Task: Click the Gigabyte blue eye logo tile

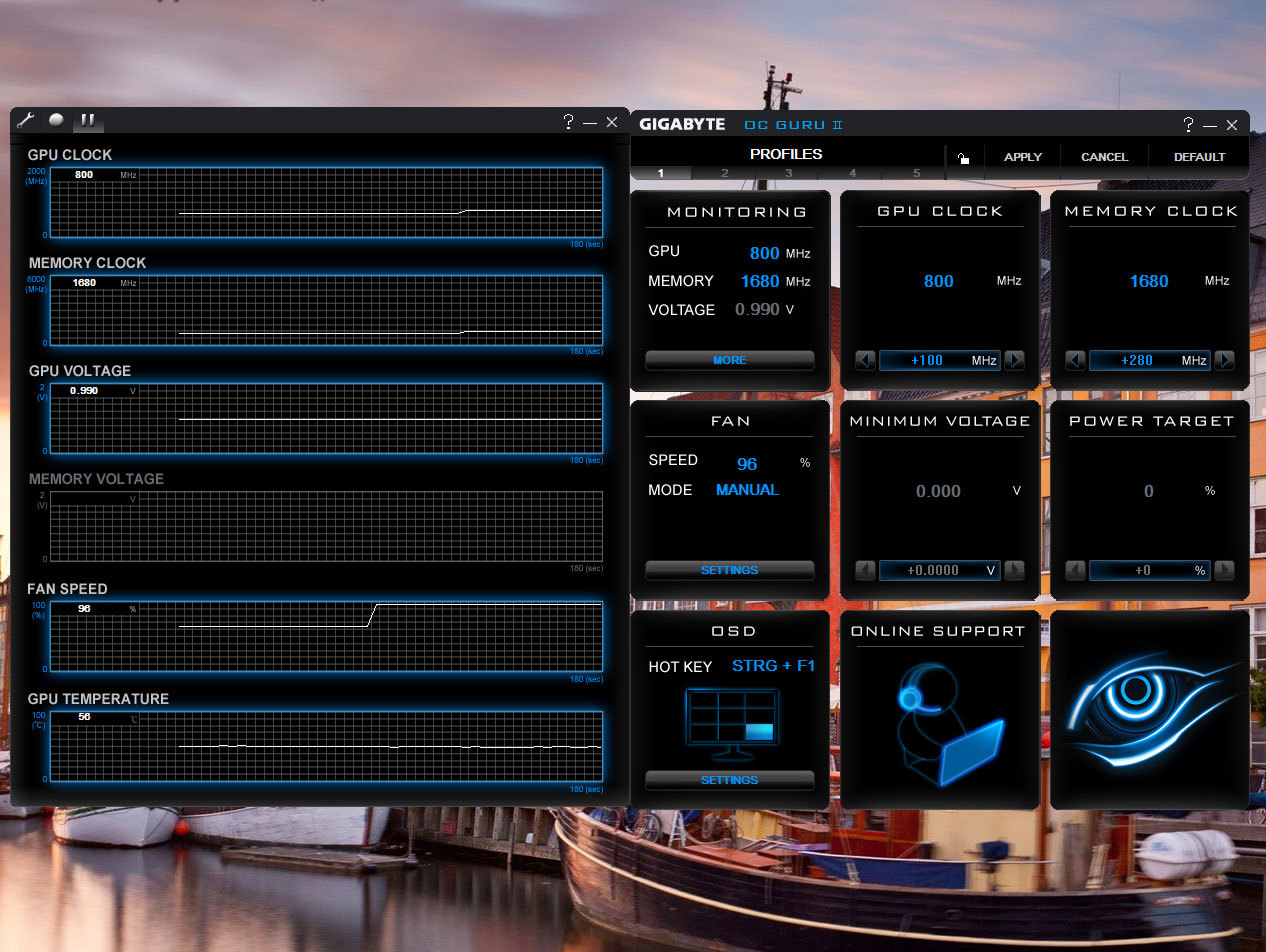Action: point(1150,709)
